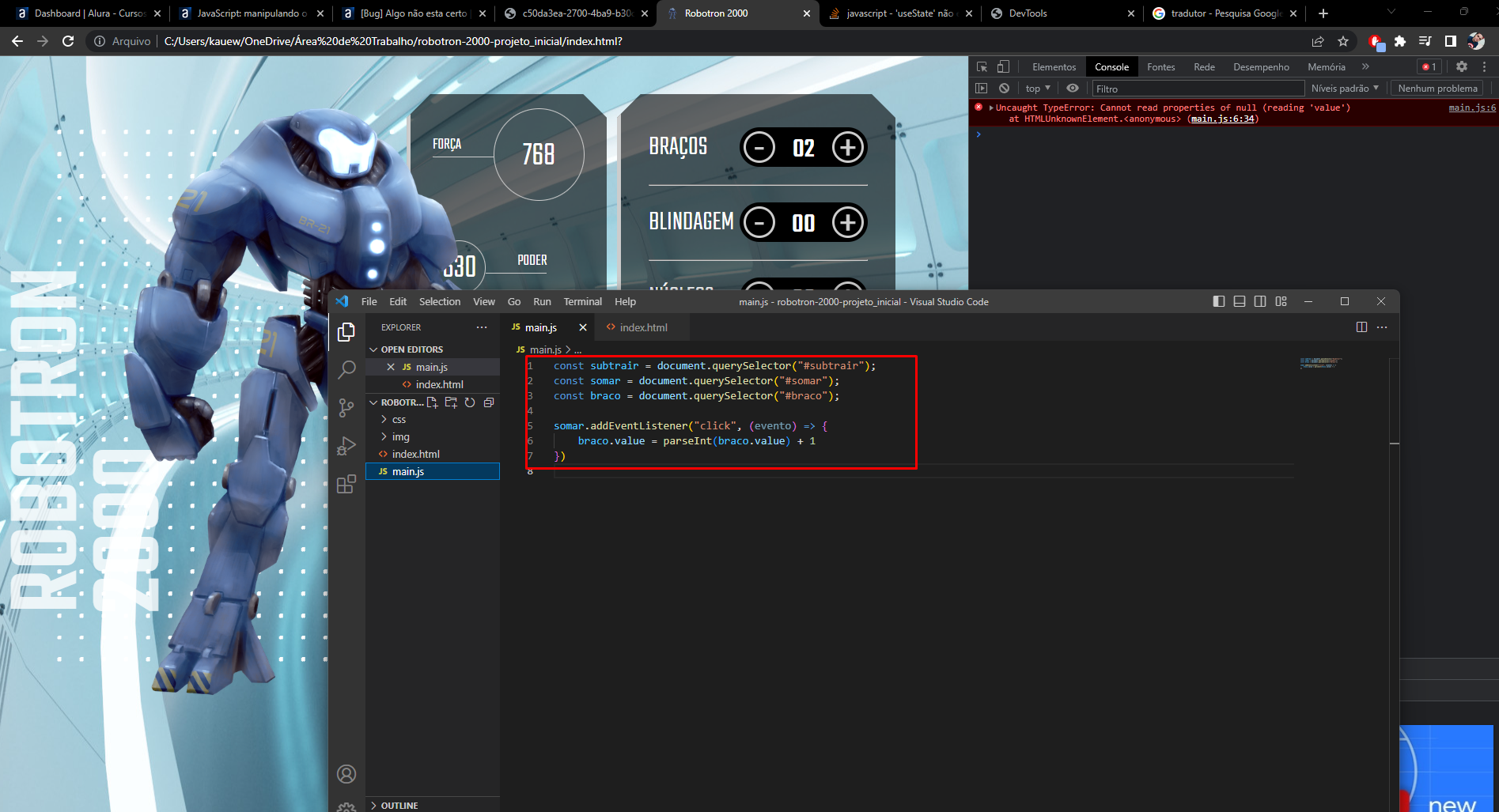This screenshot has height=812, width=1499.
Task: Select main.js in explorer tree
Action: tap(433, 472)
